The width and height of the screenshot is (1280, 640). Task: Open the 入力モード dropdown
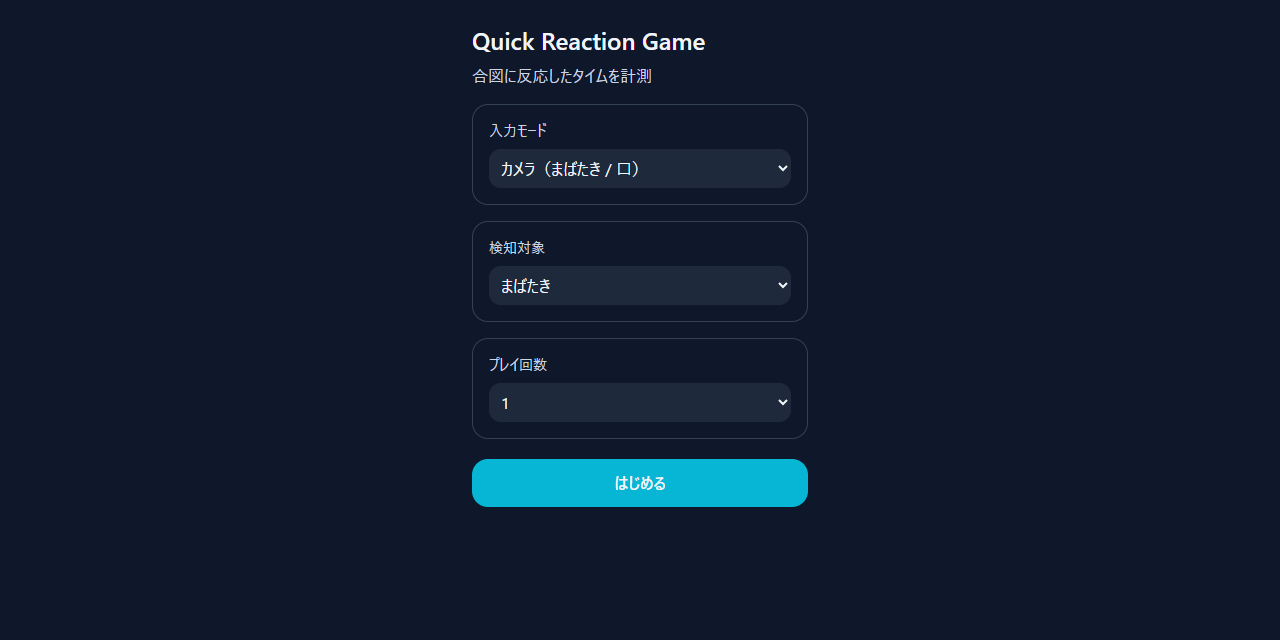[639, 169]
